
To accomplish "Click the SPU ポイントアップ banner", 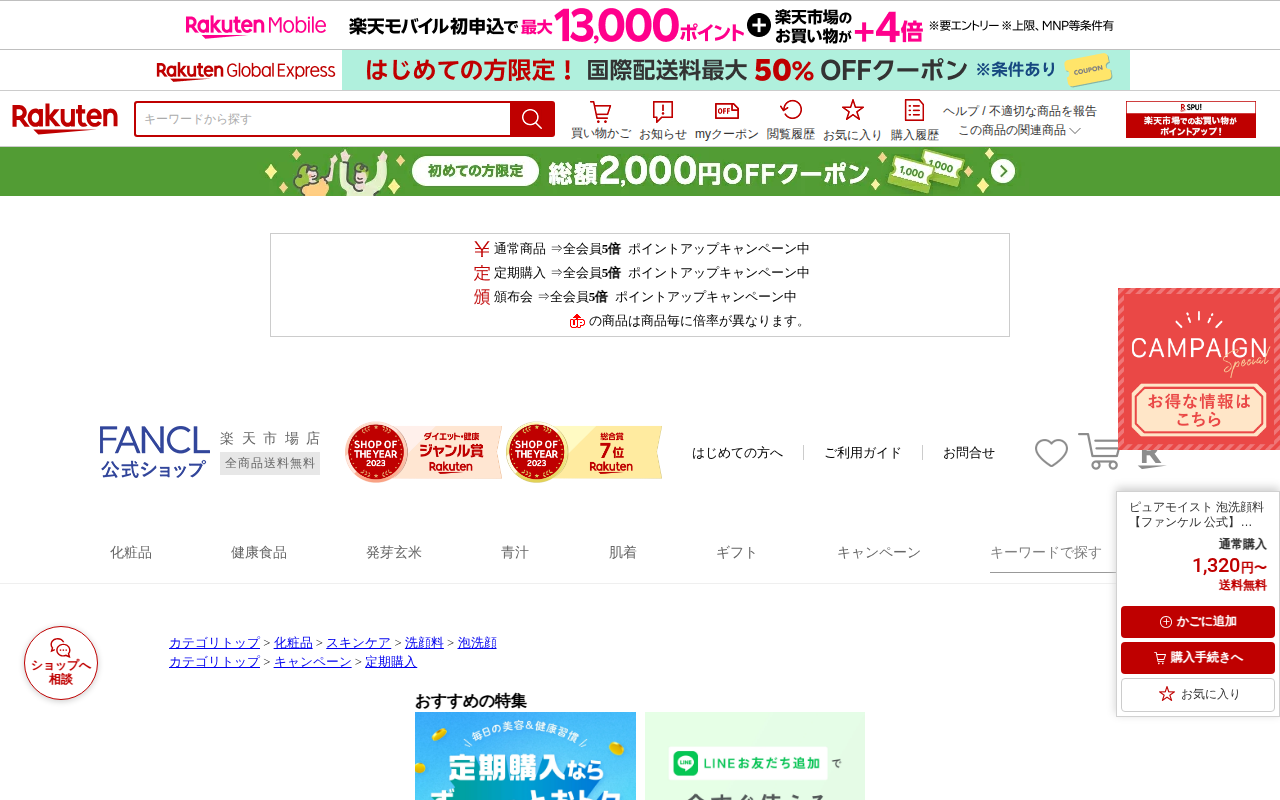I will (x=1191, y=119).
